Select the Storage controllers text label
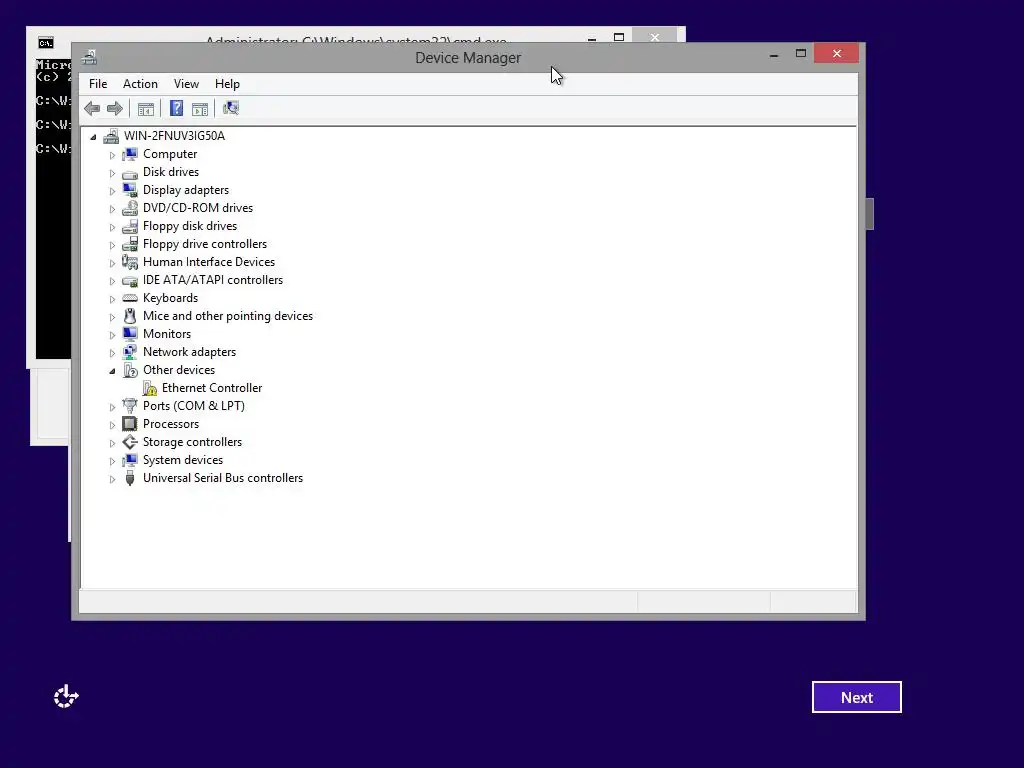The image size is (1024, 768). (x=193, y=442)
